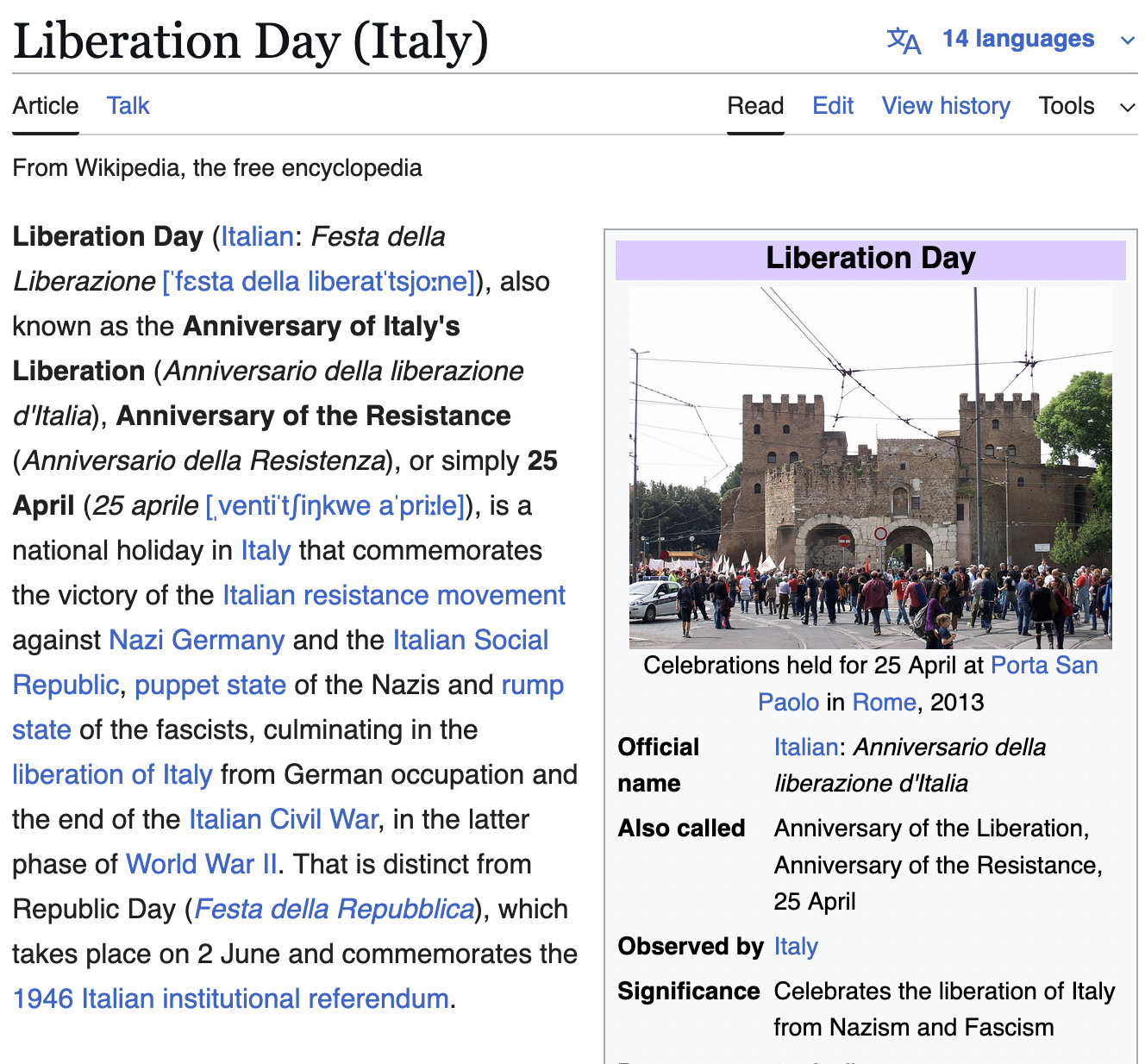Click the IPA pronunciation of Festa della Liberazione
The width and height of the screenshot is (1145, 1064).
point(319,281)
